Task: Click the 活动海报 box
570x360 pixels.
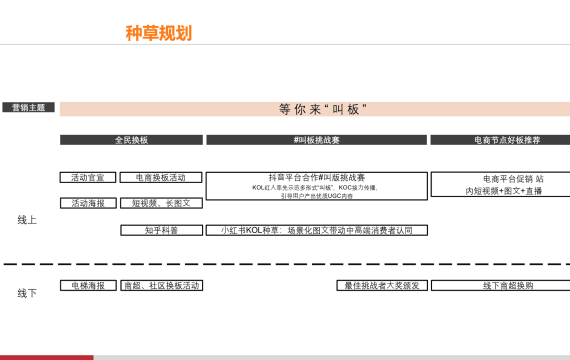Action: (x=88, y=203)
